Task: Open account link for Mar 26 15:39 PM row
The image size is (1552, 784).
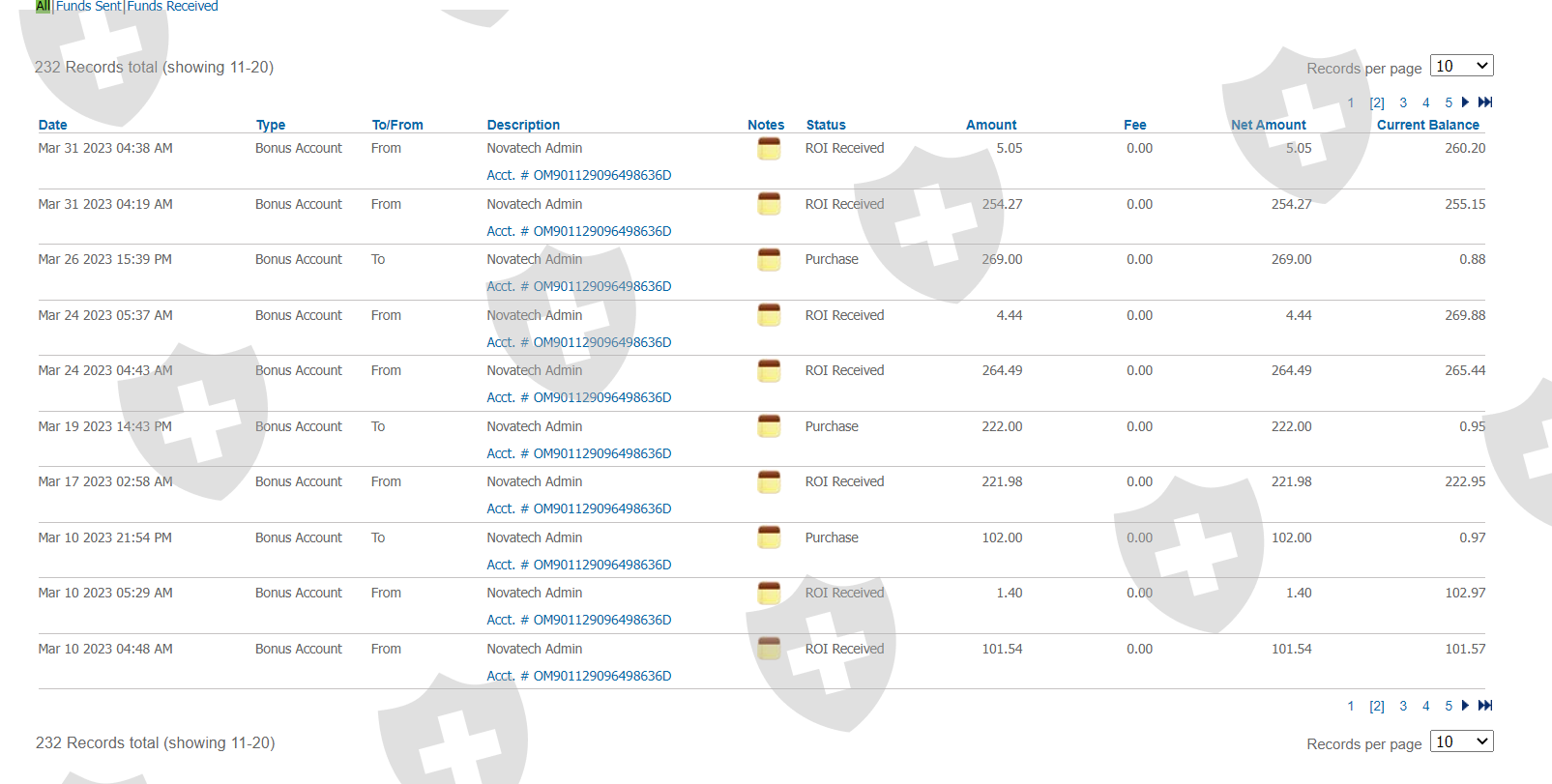Action: (x=579, y=286)
